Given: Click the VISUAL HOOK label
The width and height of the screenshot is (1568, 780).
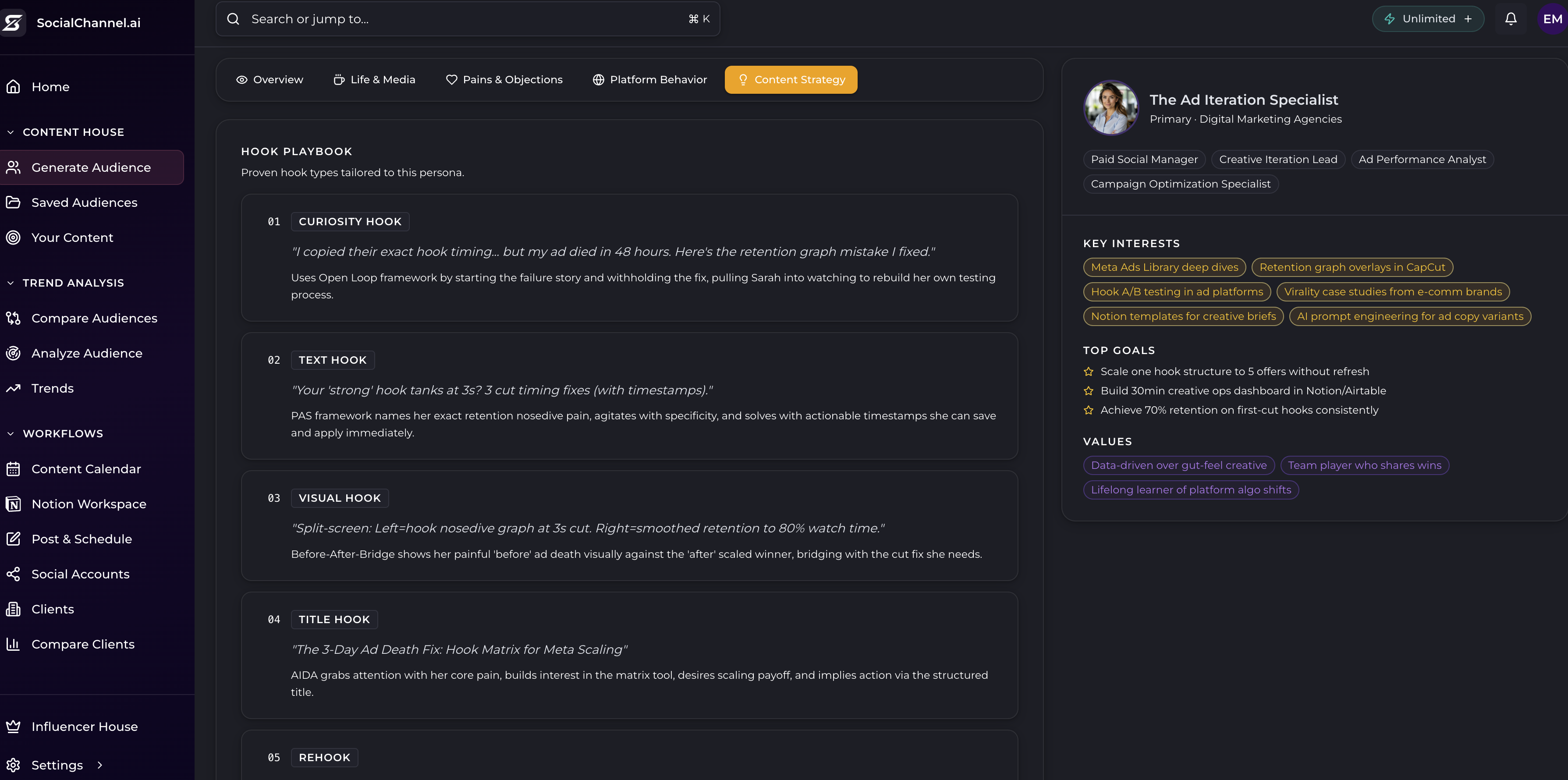Looking at the screenshot, I should [x=340, y=498].
